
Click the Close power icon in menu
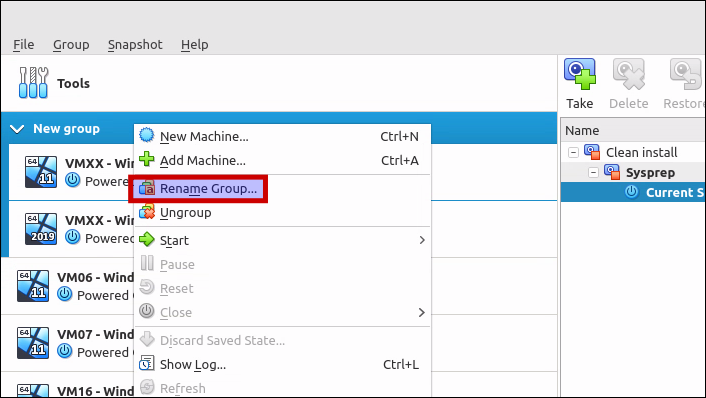coord(147,311)
